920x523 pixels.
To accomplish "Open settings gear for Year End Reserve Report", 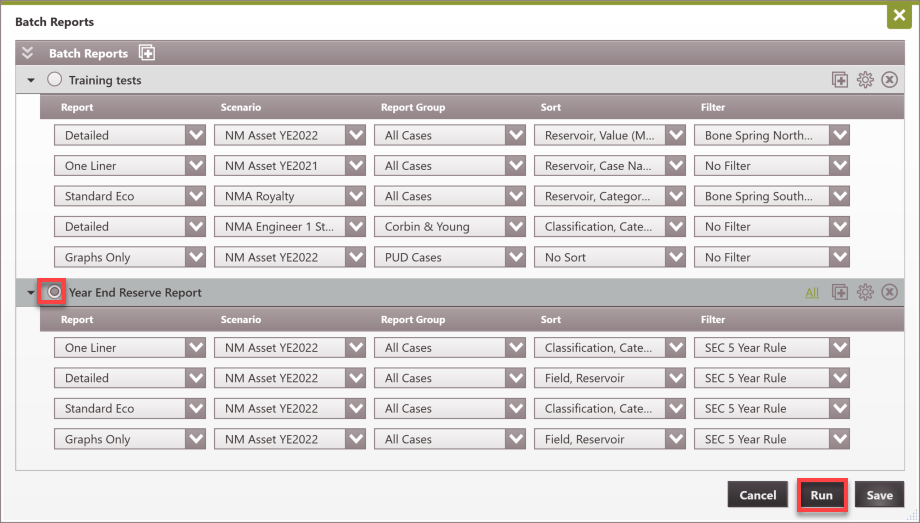I will (865, 292).
